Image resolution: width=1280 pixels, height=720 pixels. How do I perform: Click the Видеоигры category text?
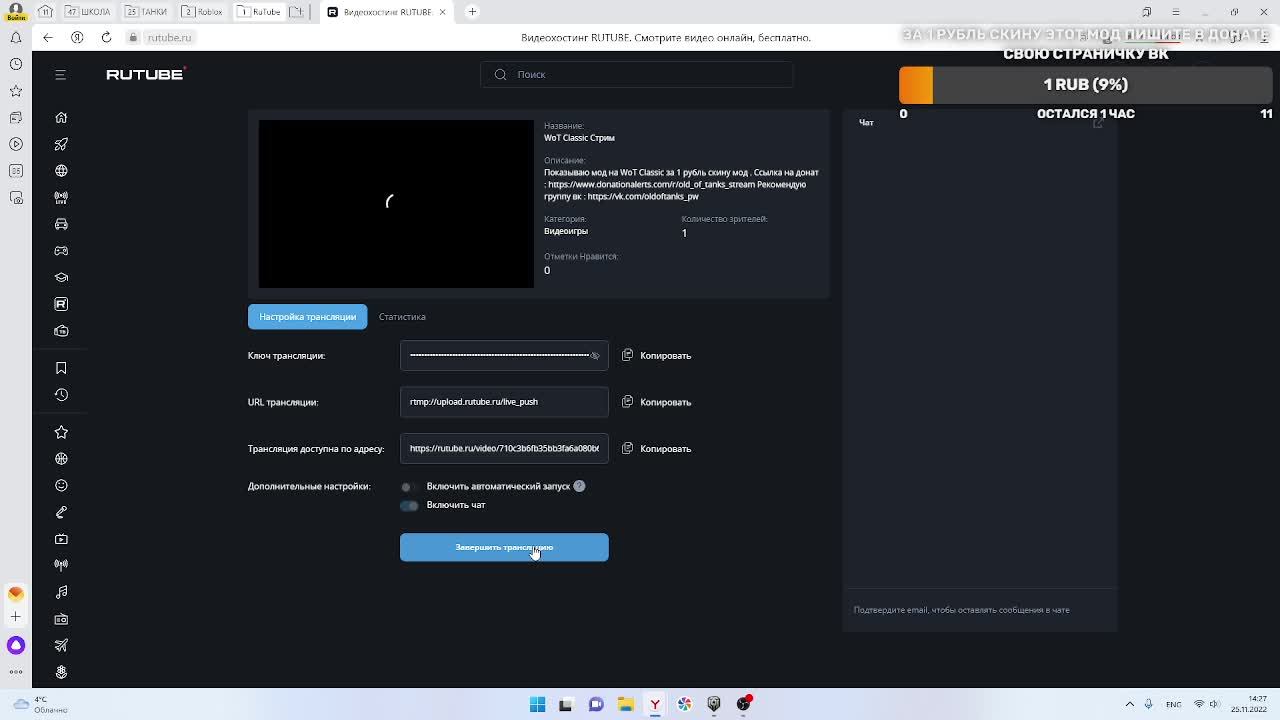pos(566,231)
